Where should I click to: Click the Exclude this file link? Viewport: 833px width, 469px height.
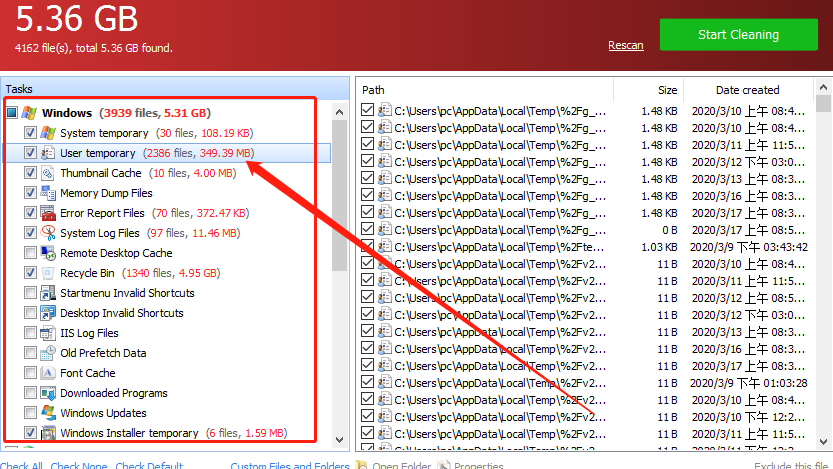793,465
